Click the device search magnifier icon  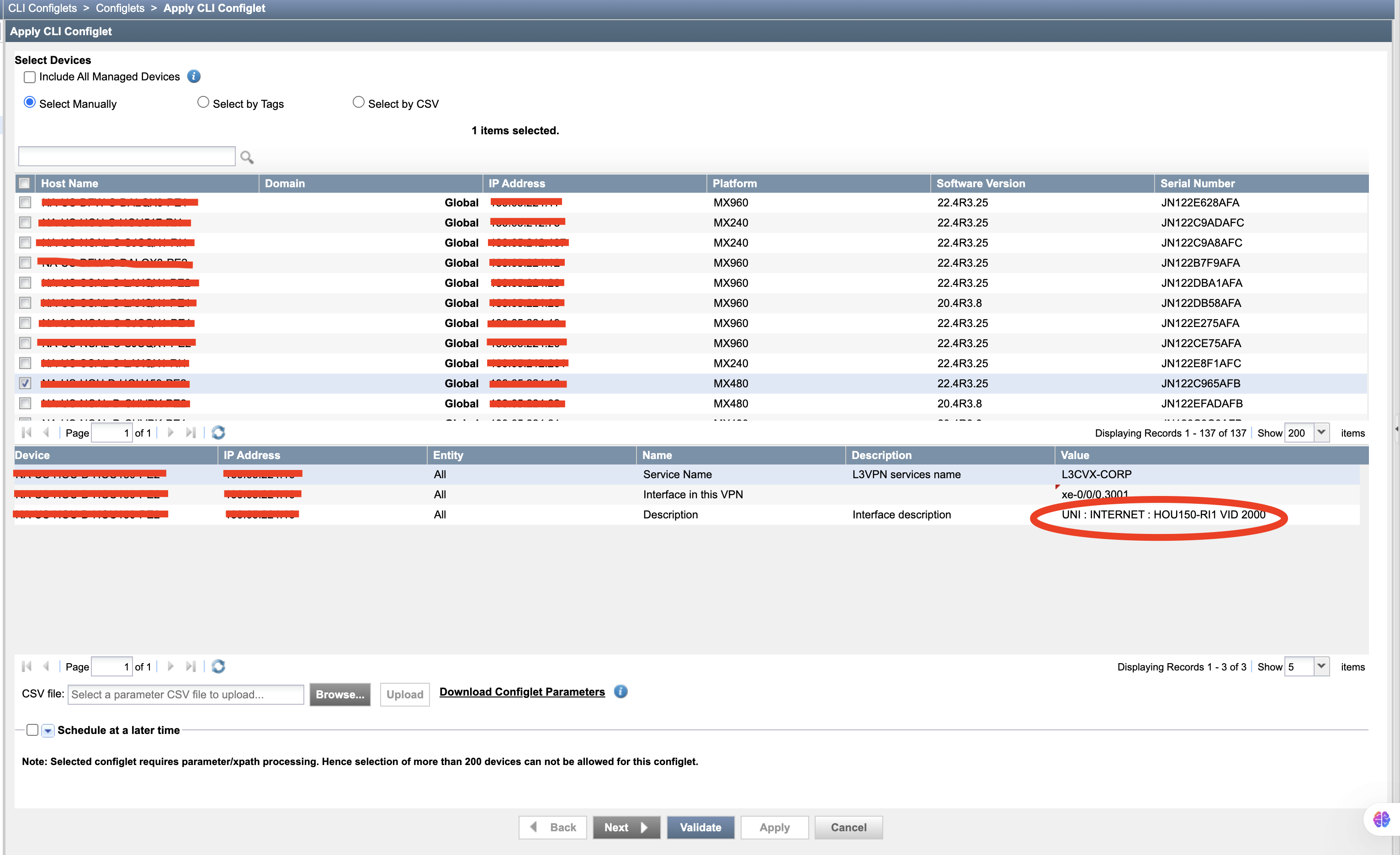coord(247,157)
